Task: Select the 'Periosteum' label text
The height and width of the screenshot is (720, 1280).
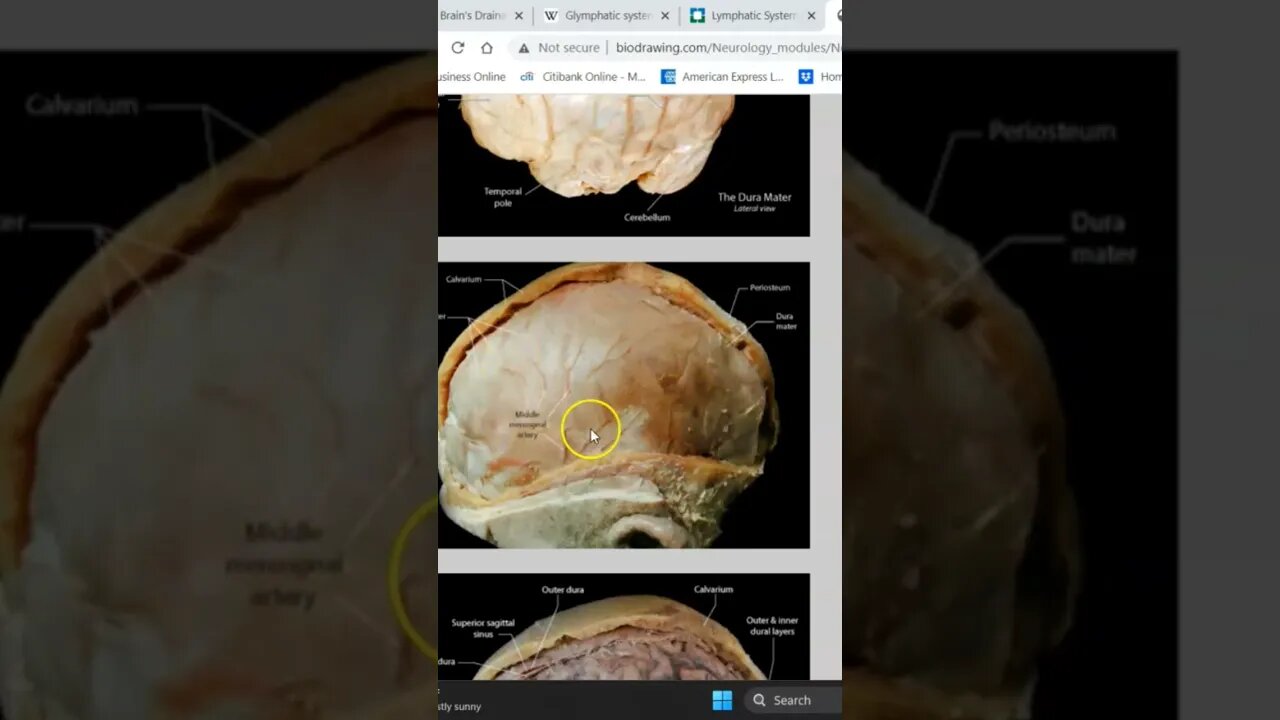Action: pos(770,287)
